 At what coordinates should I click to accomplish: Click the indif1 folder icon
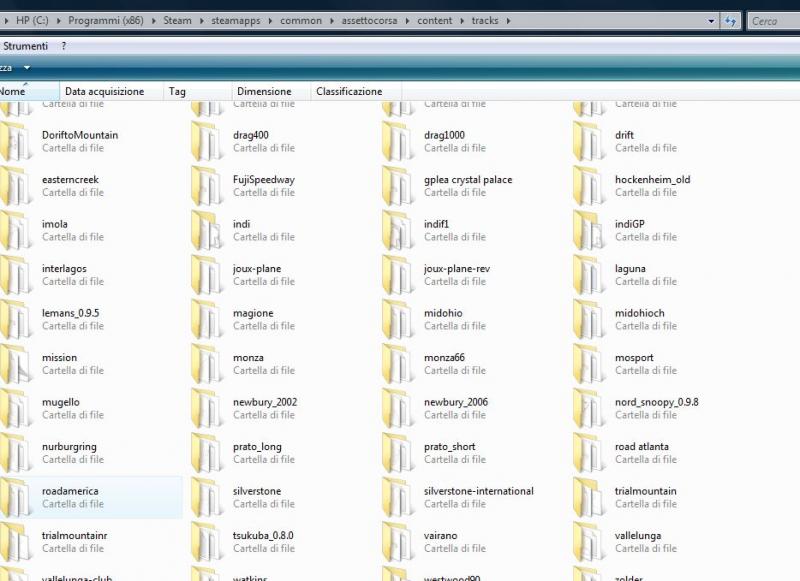[x=398, y=231]
